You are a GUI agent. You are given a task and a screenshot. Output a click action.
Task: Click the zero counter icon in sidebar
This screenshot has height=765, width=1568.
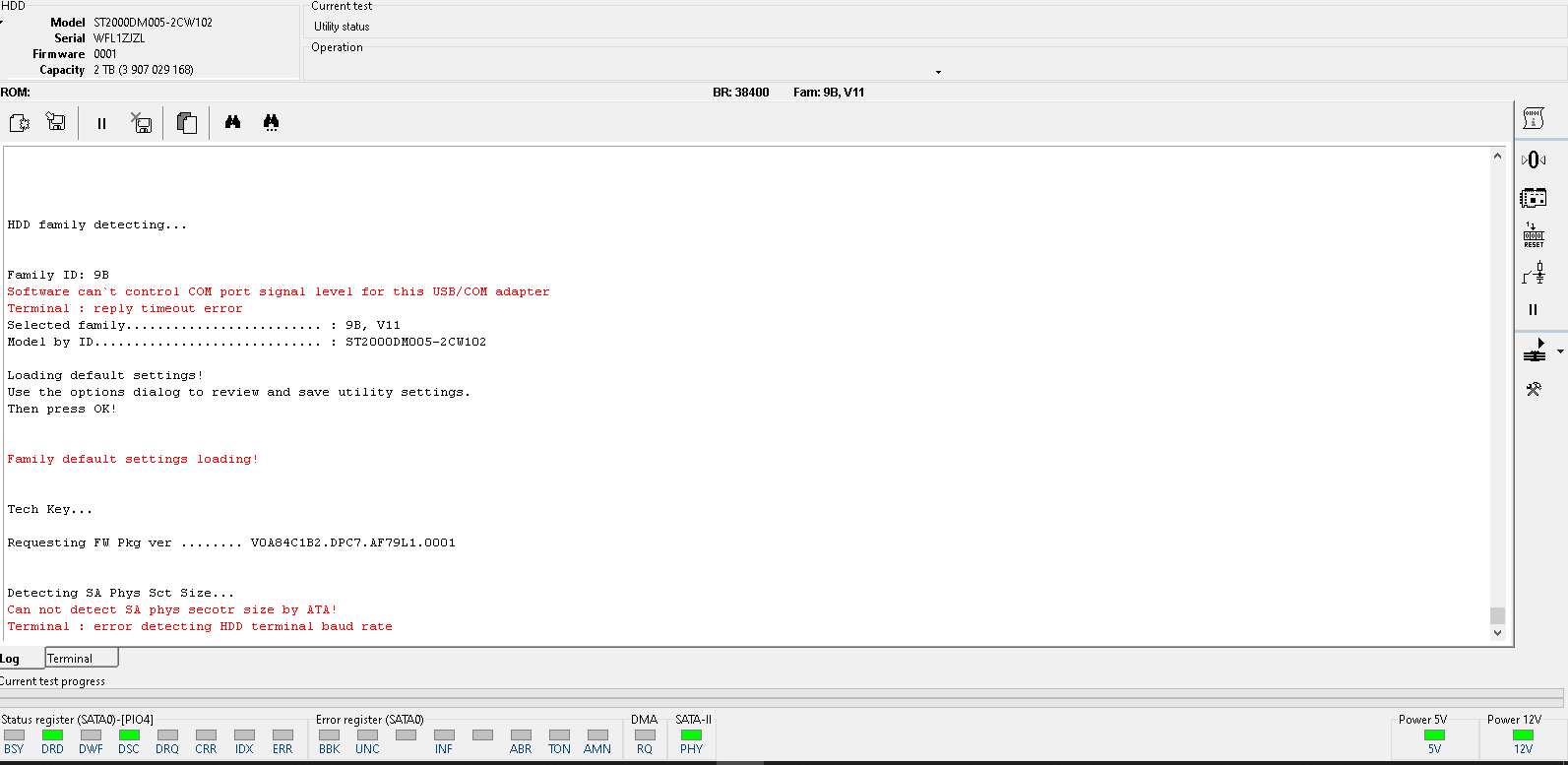(x=1534, y=159)
